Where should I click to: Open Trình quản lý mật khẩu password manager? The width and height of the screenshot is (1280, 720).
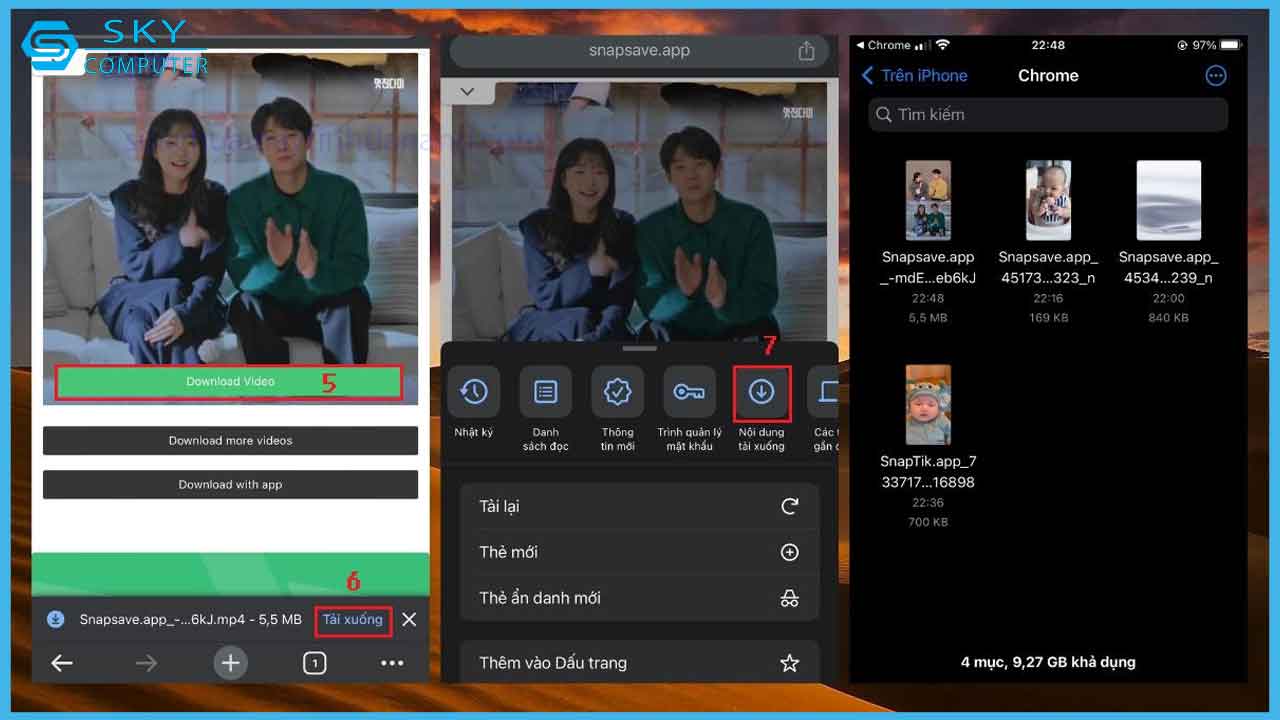[x=689, y=392]
